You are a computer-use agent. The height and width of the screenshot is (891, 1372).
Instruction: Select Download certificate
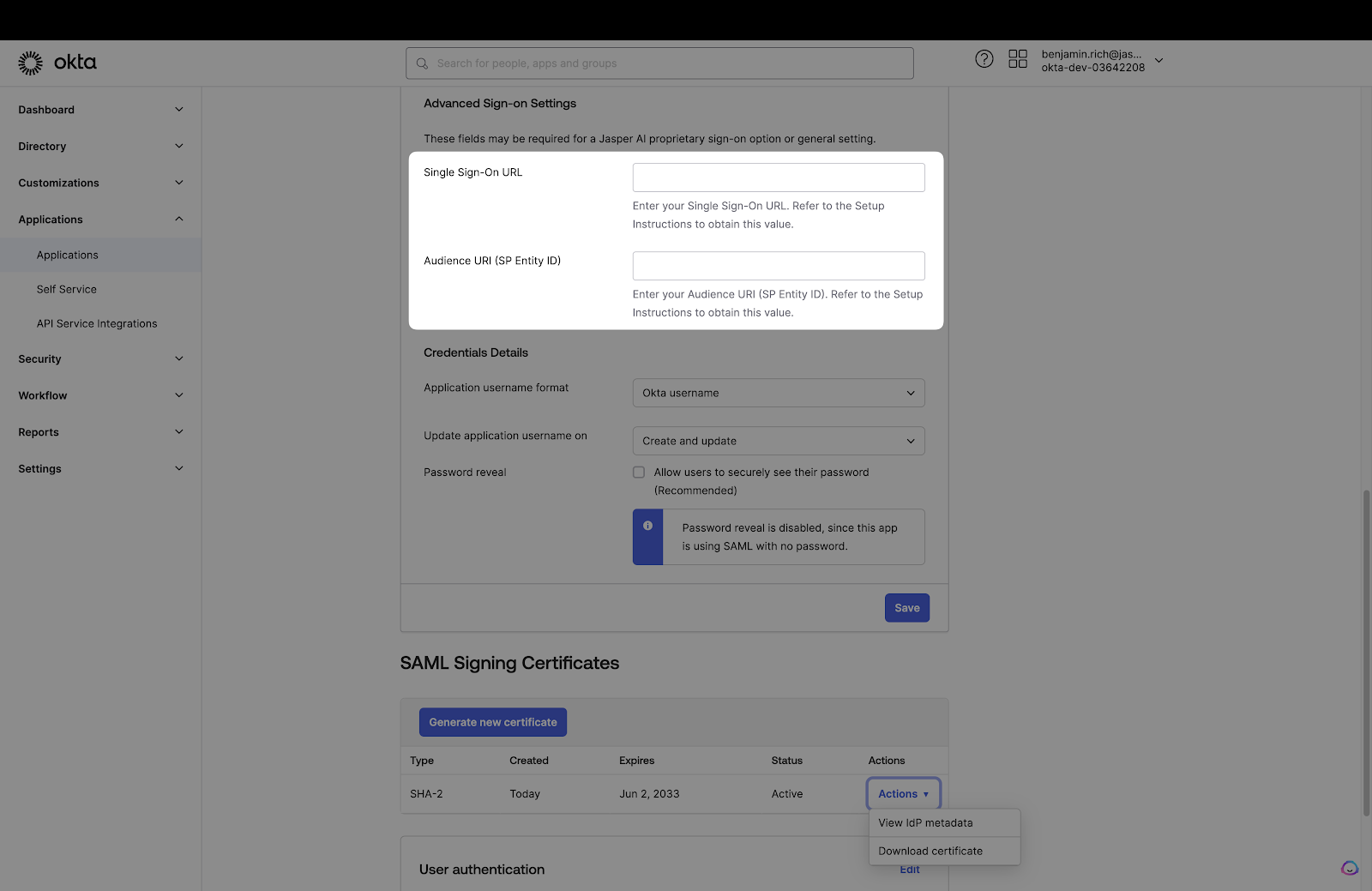pyautogui.click(x=944, y=852)
